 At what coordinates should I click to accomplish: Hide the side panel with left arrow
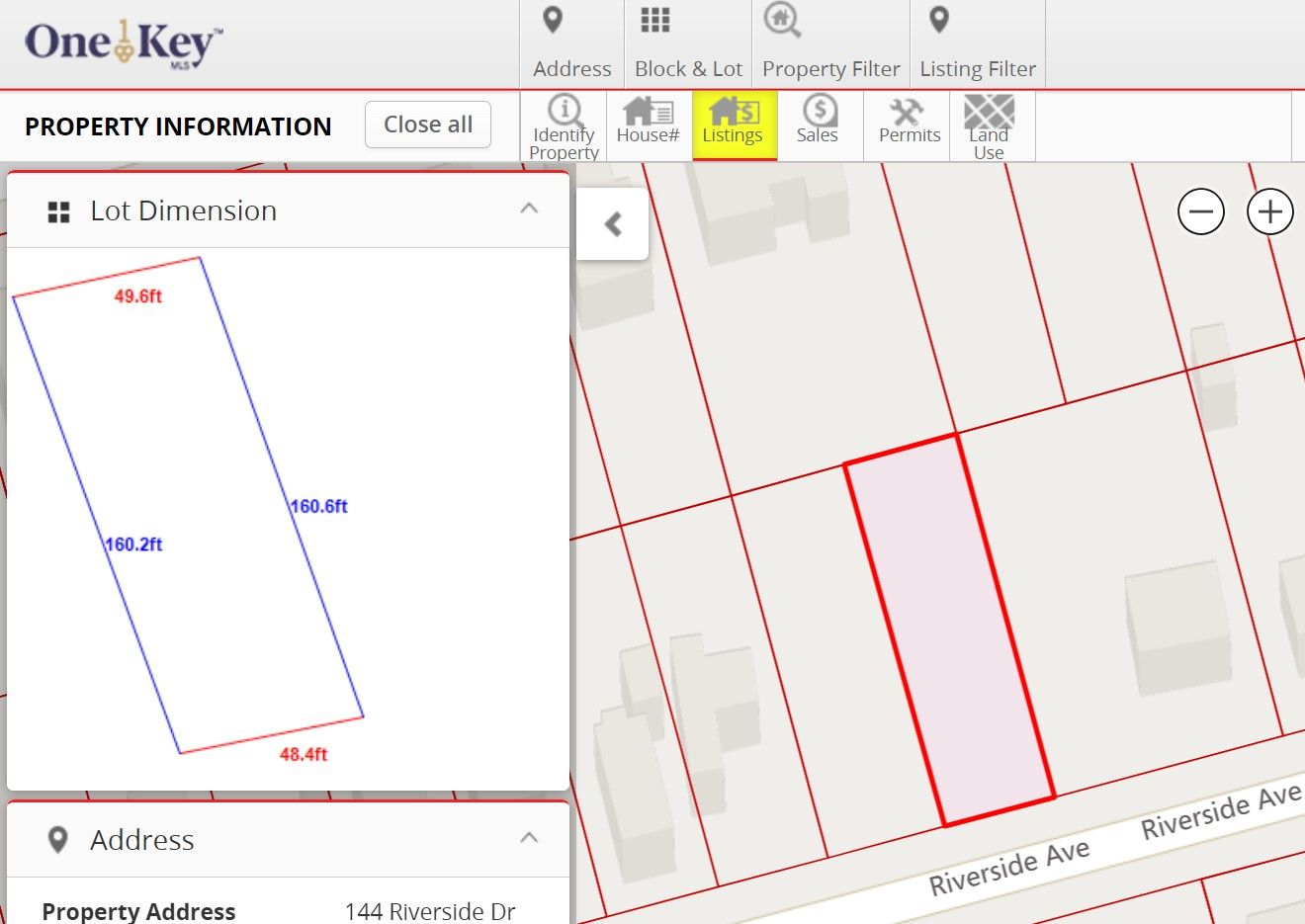tap(613, 224)
